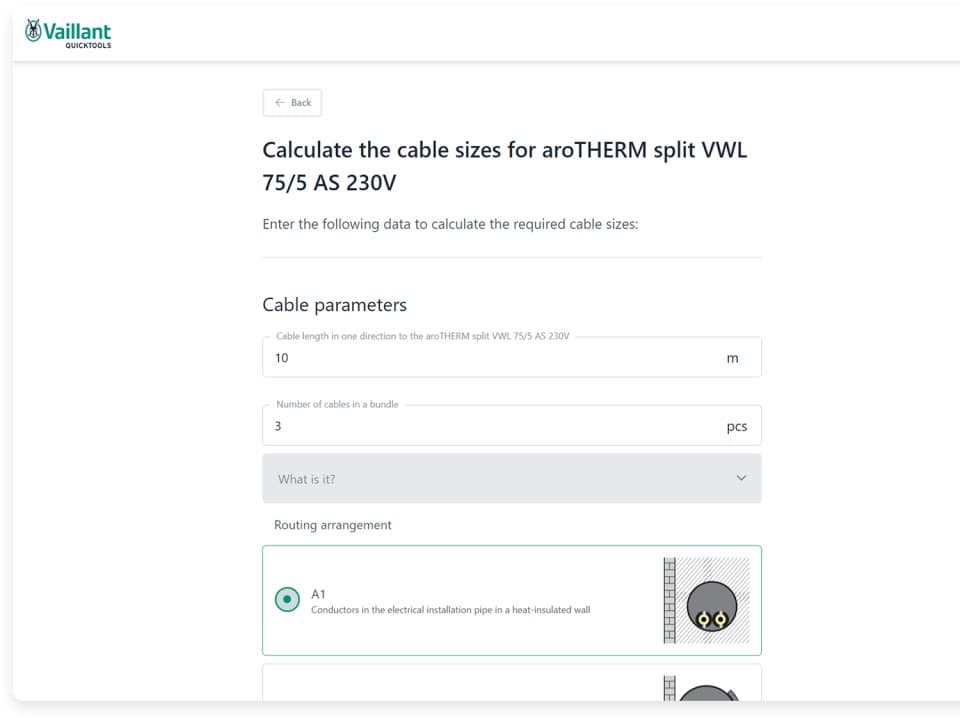Click the aroTHERM split page heading

click(x=504, y=166)
